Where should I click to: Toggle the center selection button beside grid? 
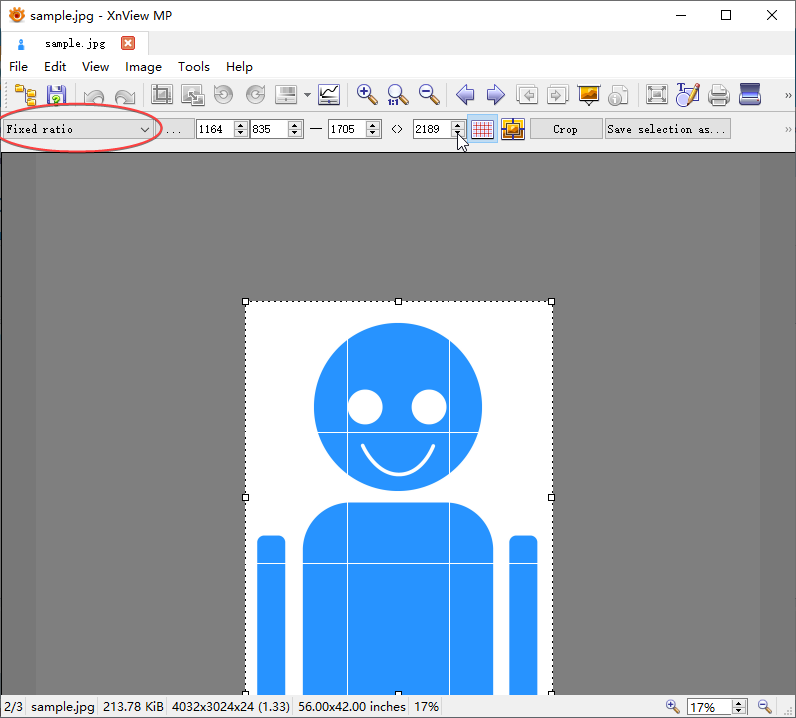coord(513,129)
